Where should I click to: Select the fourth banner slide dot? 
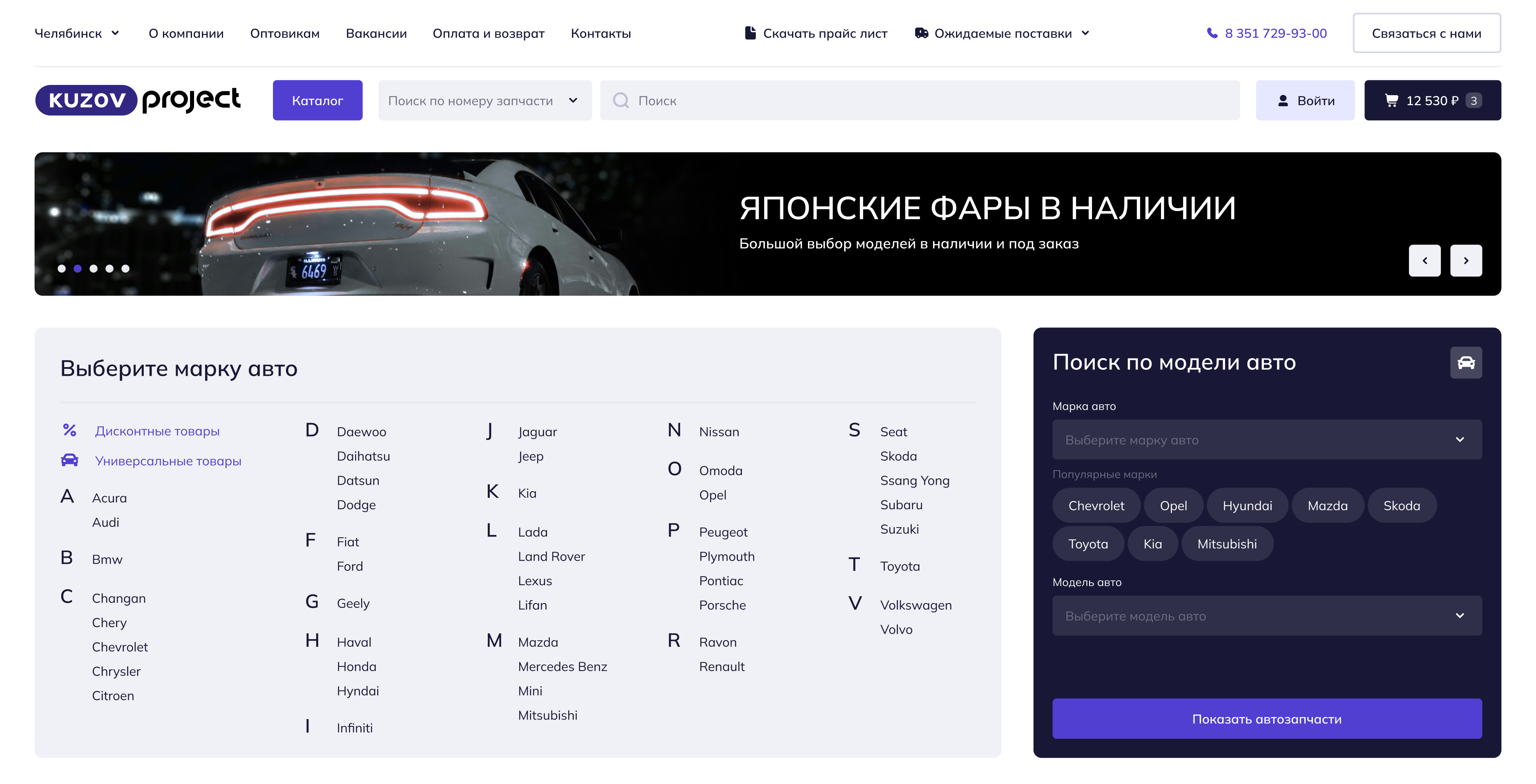[x=110, y=268]
